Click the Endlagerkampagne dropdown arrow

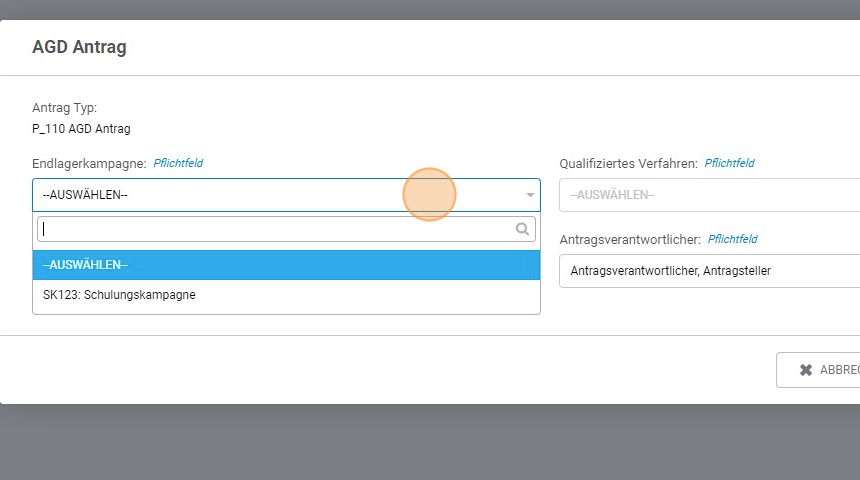pos(530,195)
